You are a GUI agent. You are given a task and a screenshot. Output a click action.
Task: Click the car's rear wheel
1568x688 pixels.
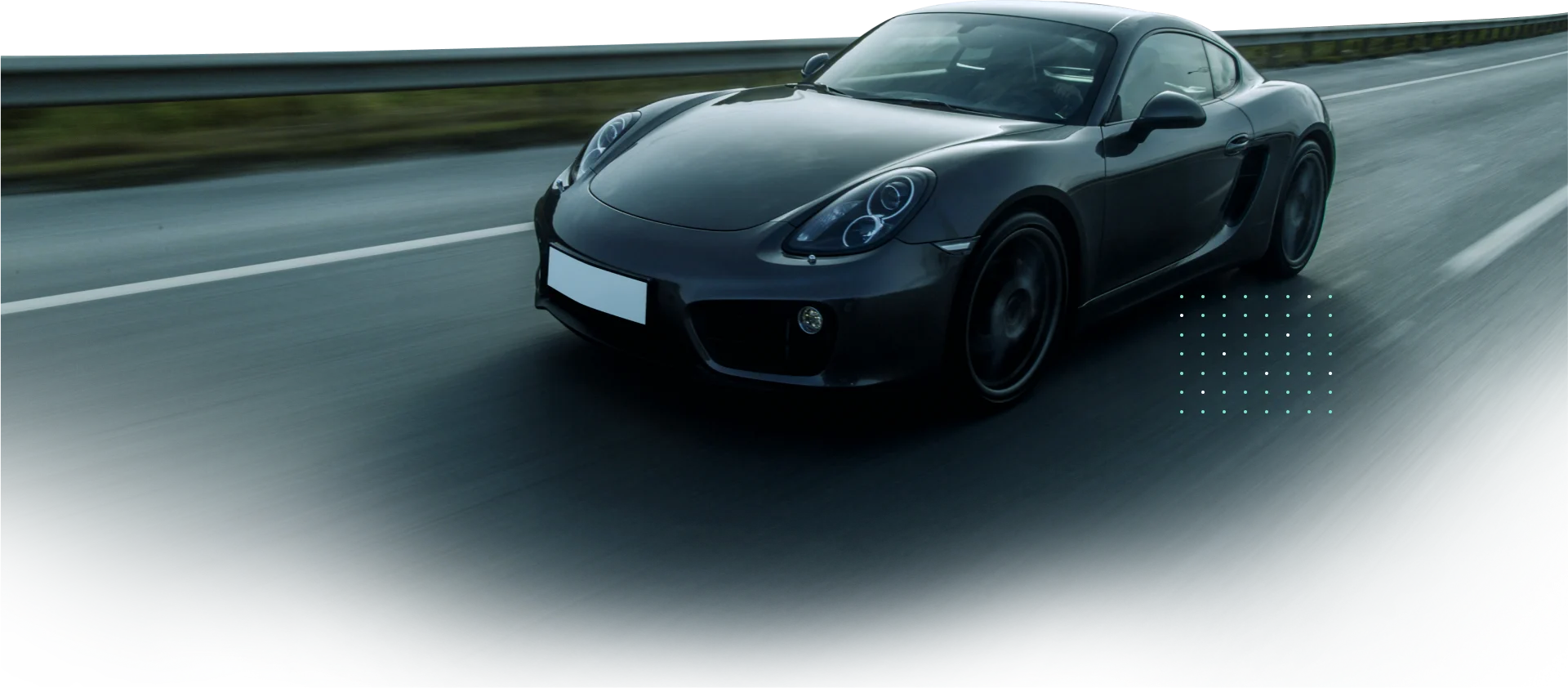[x=1298, y=207]
